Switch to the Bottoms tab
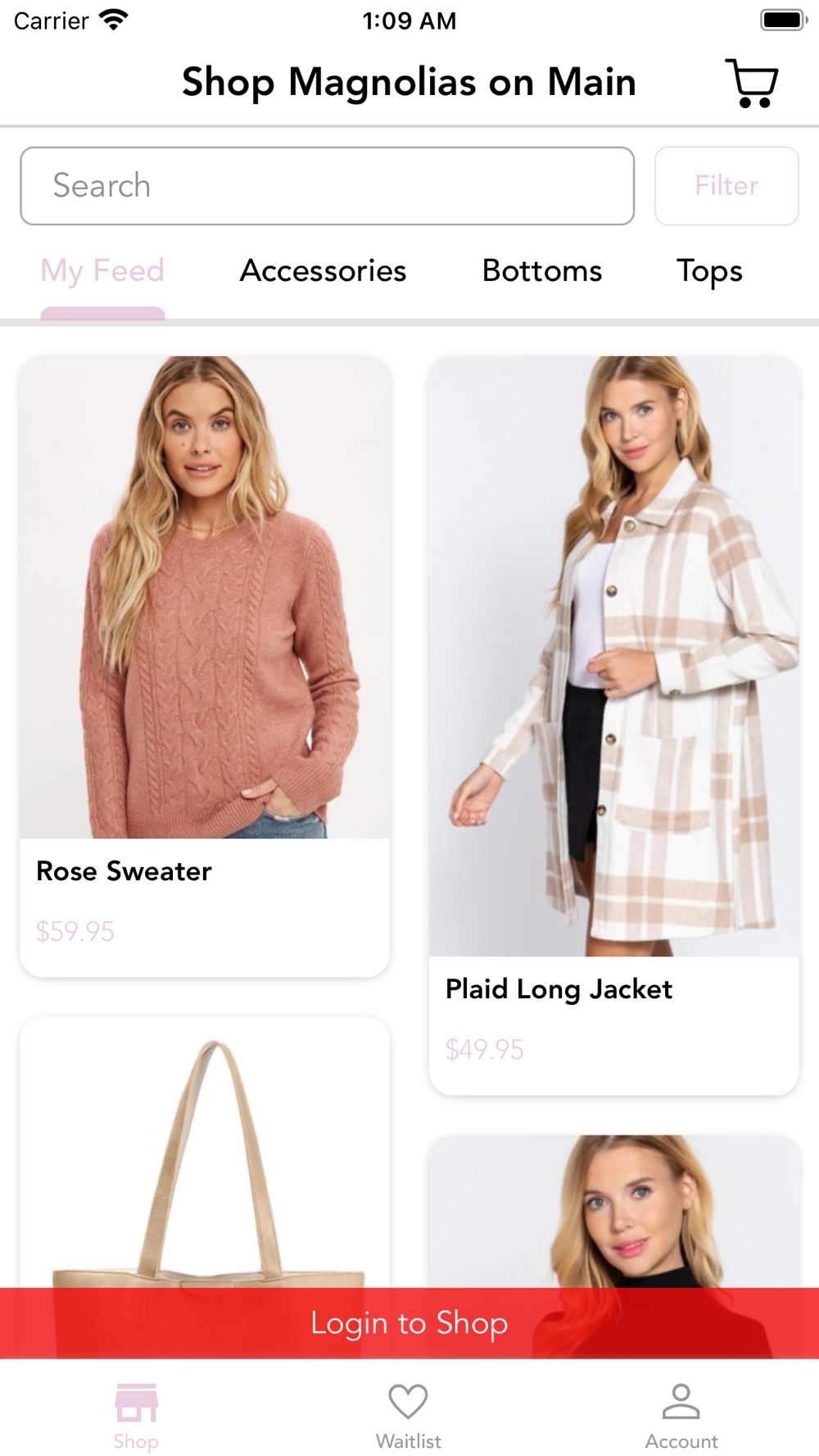The height and width of the screenshot is (1456, 819). coord(542,271)
